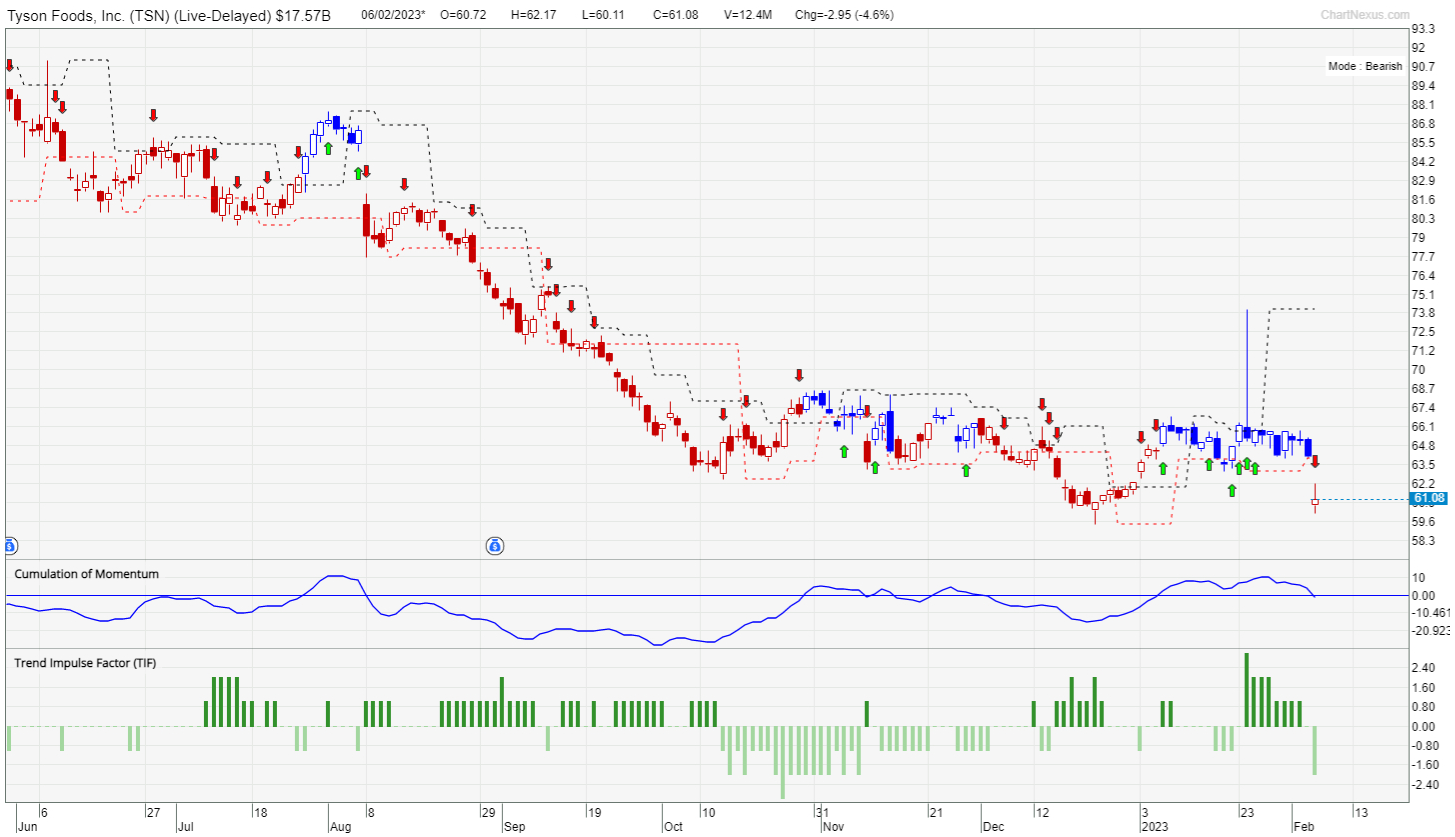Image resolution: width=1455 pixels, height=837 pixels.
Task: Click the 31 date label on the time axis
Action: [x=820, y=812]
